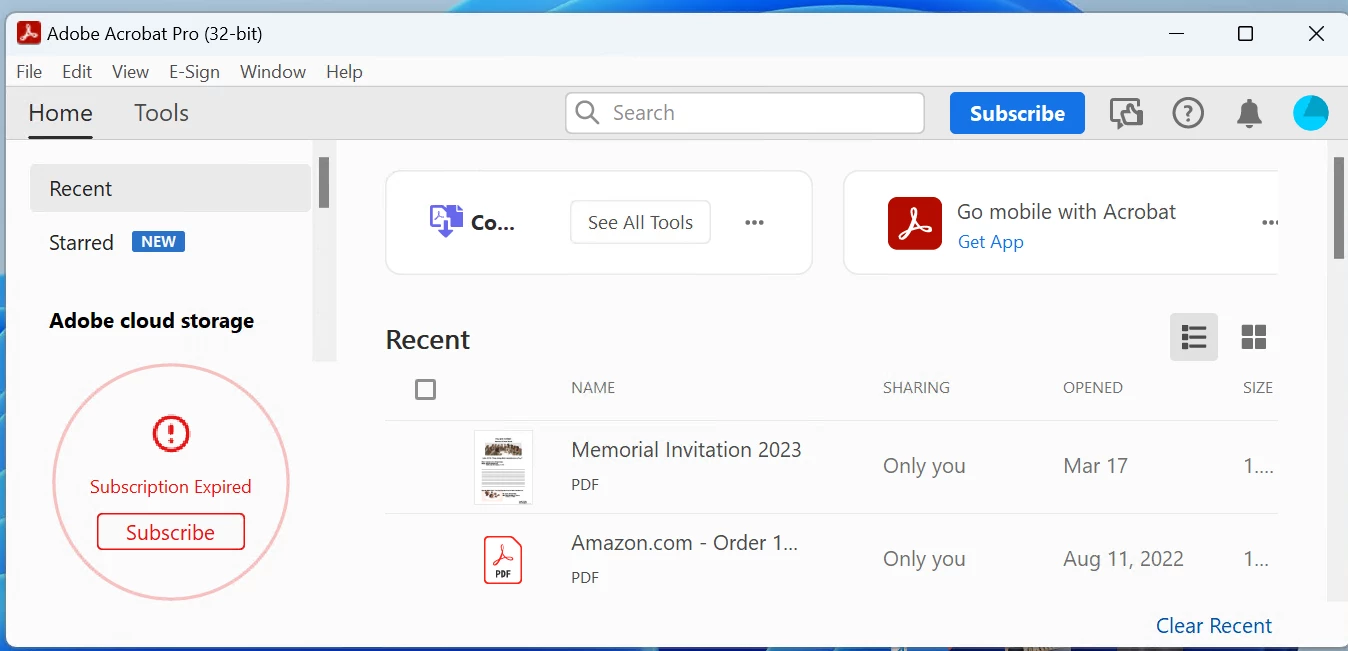1348x651 pixels.
Task: Click the Memorial Invitation 2023 file name
Action: [686, 450]
